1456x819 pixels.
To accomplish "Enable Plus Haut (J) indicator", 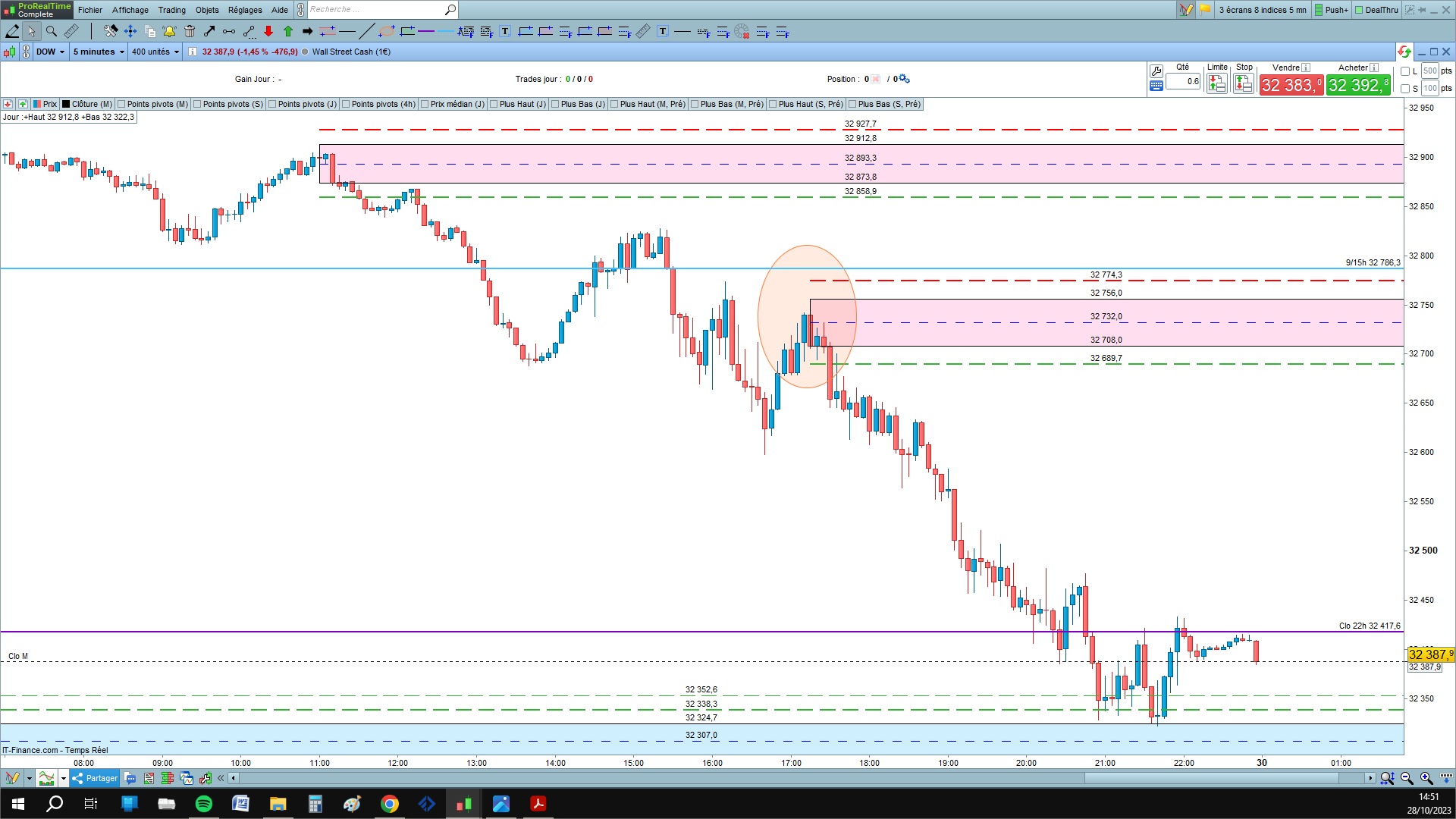I will point(494,104).
